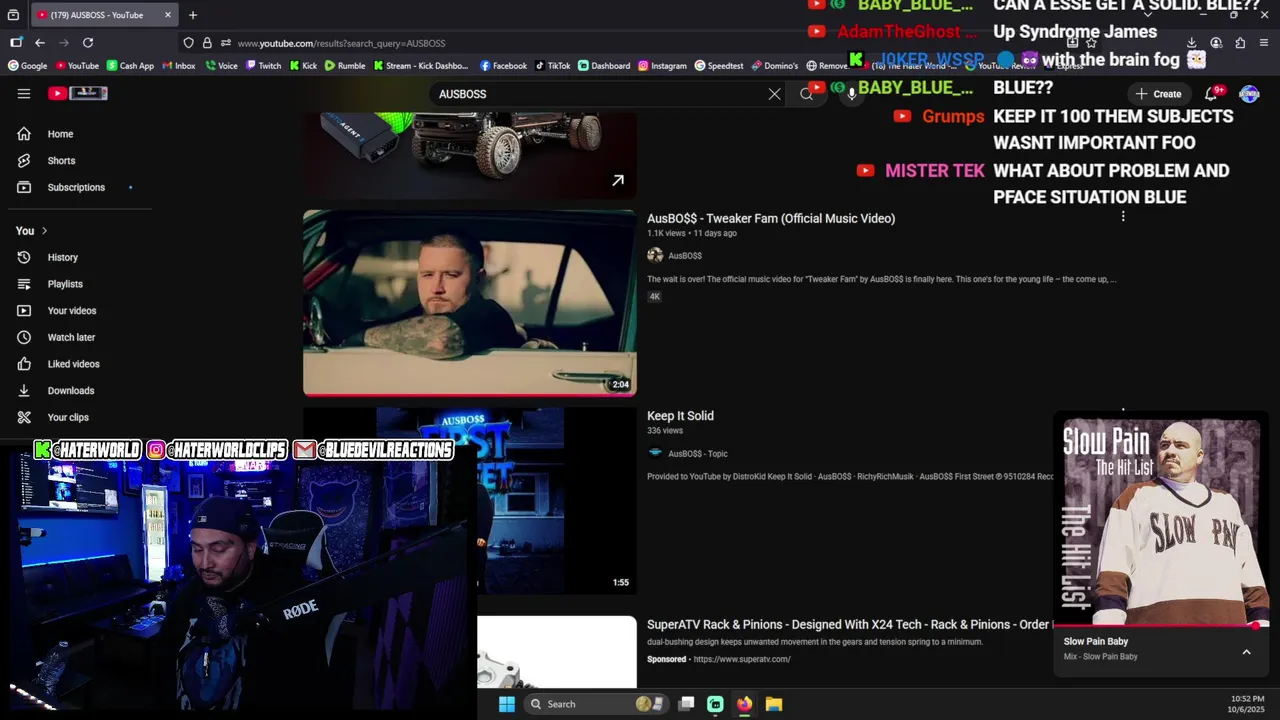The height and width of the screenshot is (720, 1280).
Task: Clear the AUSBOSS search text
Action: [774, 94]
